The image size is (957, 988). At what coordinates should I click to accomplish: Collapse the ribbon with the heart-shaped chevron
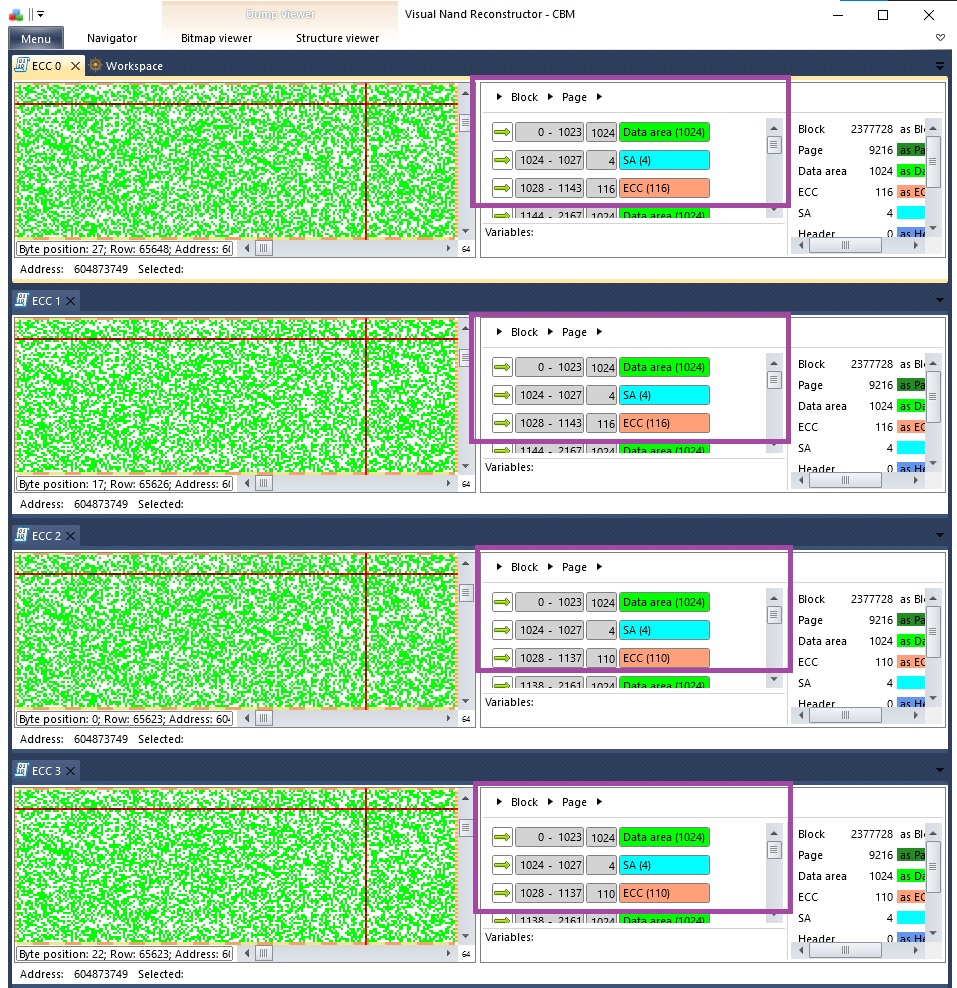[941, 38]
